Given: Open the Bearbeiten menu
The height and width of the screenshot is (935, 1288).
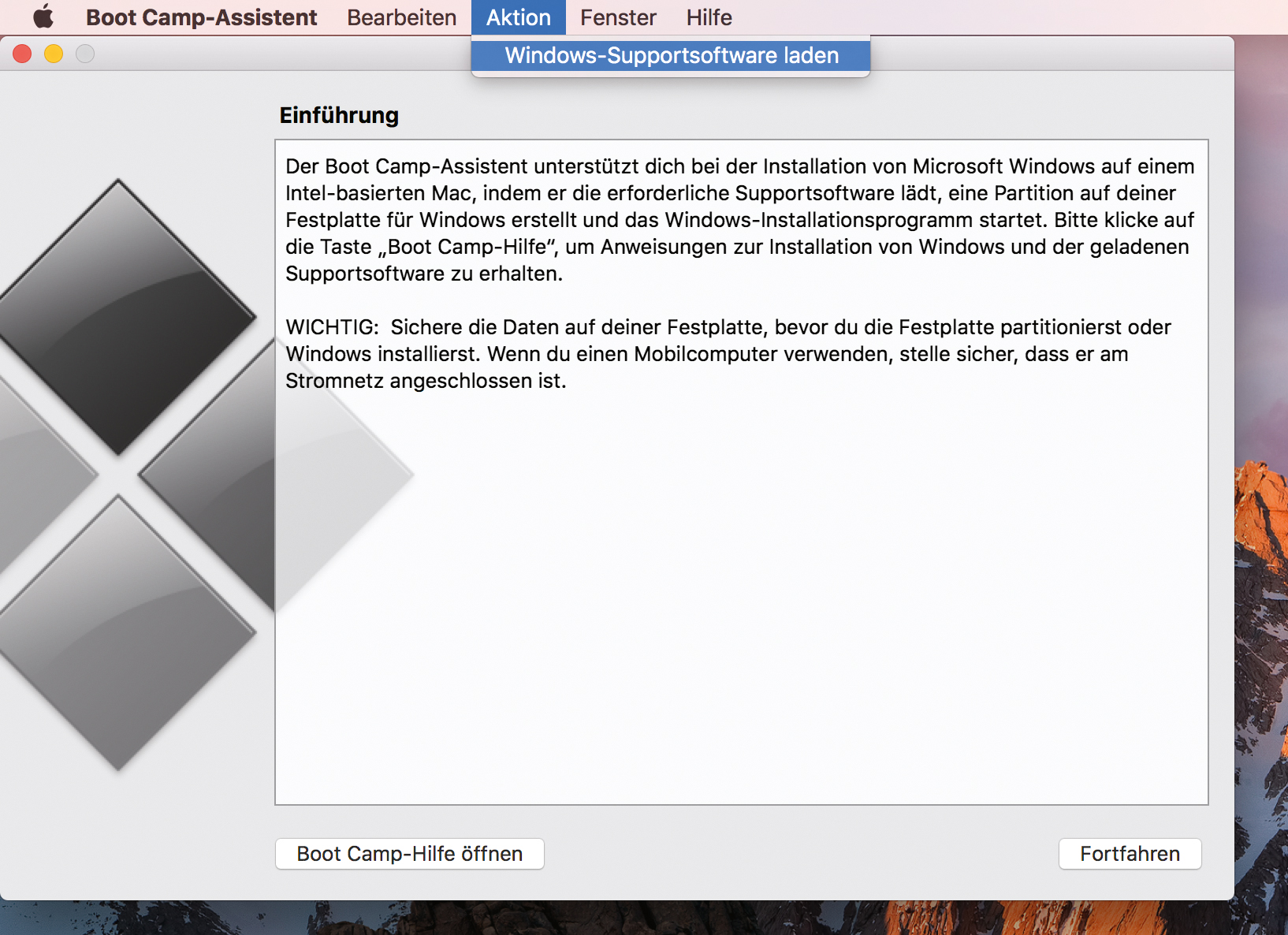Looking at the screenshot, I should pos(401,17).
